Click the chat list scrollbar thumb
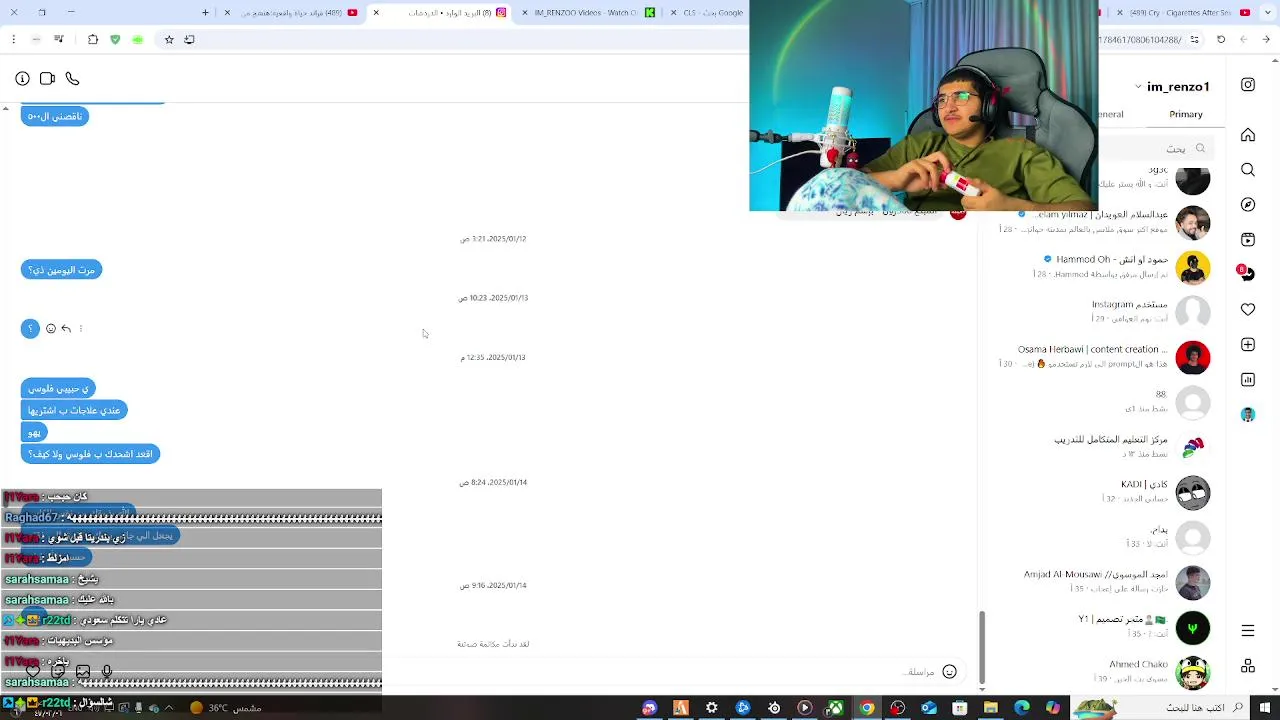Screen dimensions: 1280x720 982,646
